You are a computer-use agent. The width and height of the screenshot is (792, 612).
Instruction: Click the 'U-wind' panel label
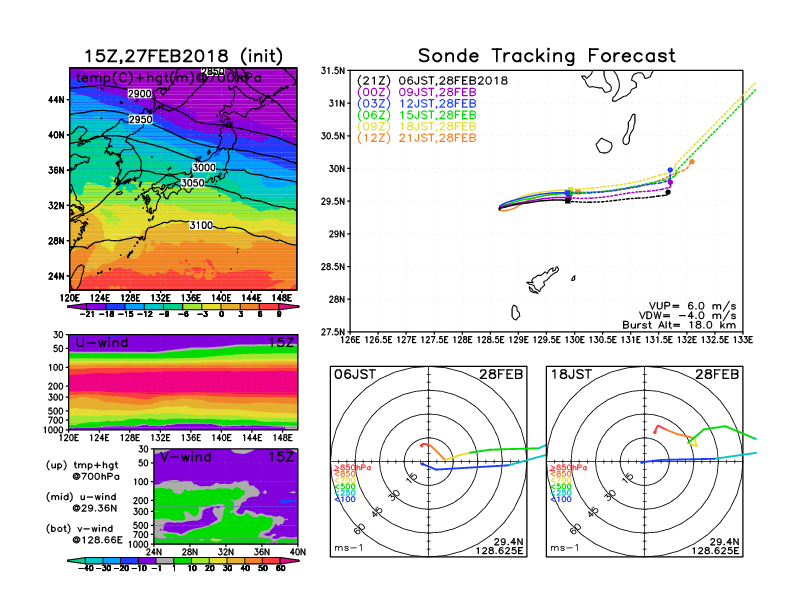point(102,342)
